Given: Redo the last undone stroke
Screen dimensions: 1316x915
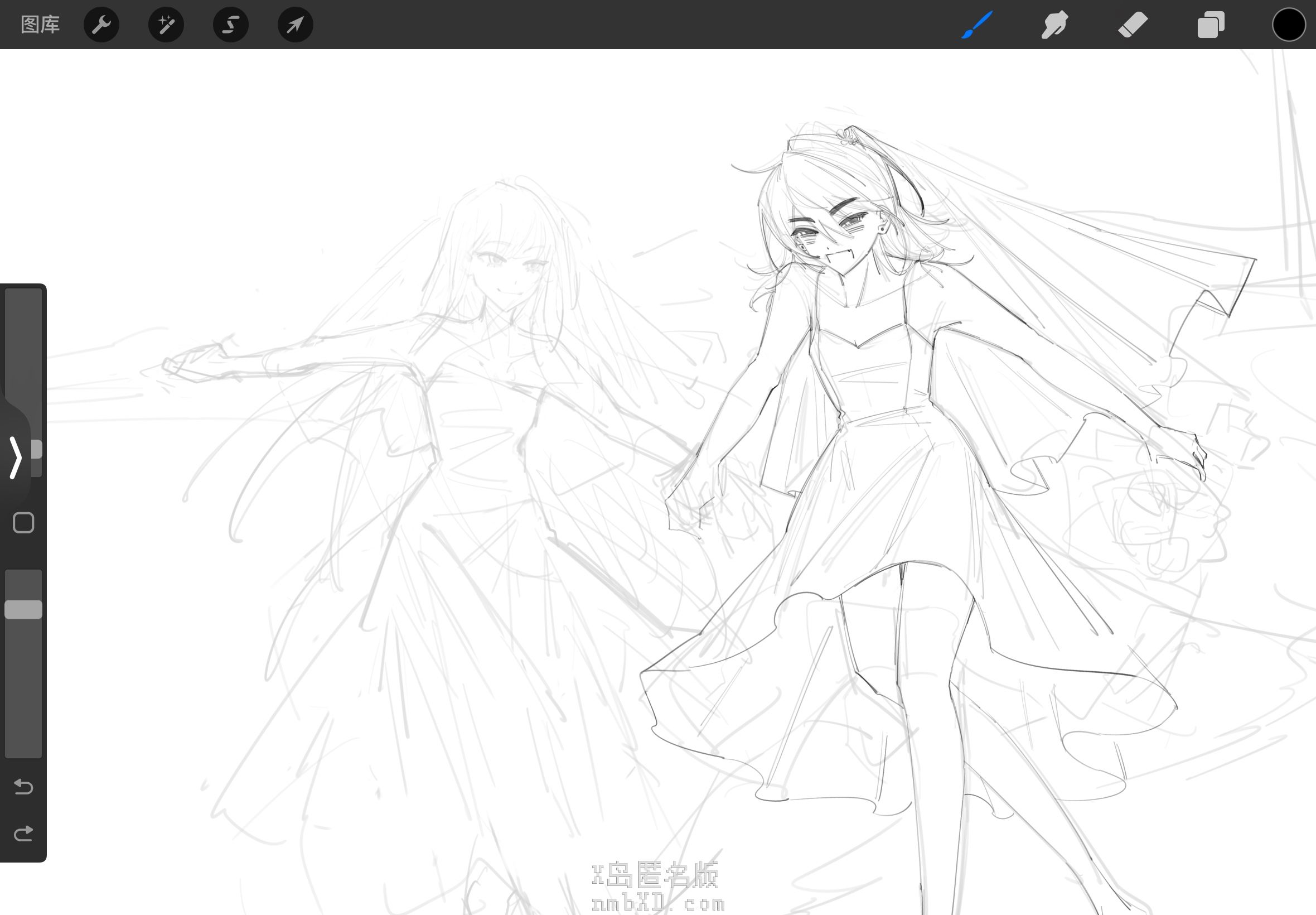Looking at the screenshot, I should pyautogui.click(x=23, y=833).
